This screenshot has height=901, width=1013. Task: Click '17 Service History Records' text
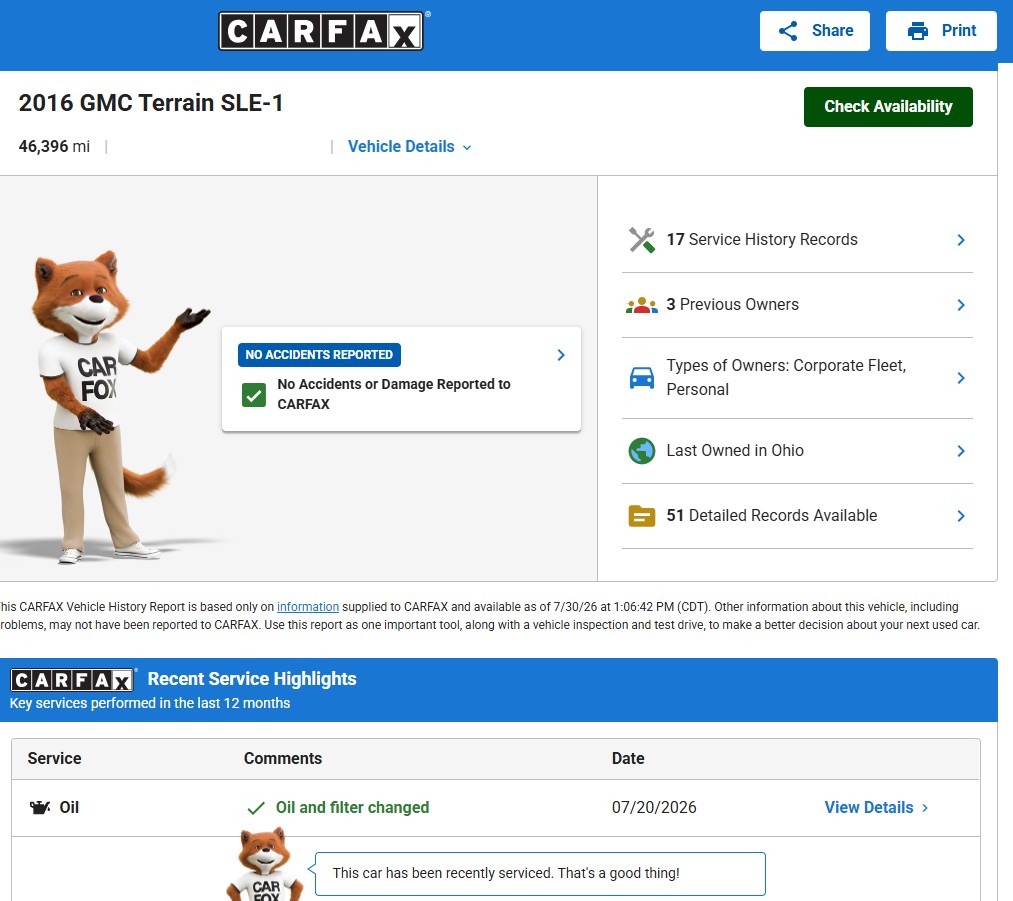click(x=762, y=240)
